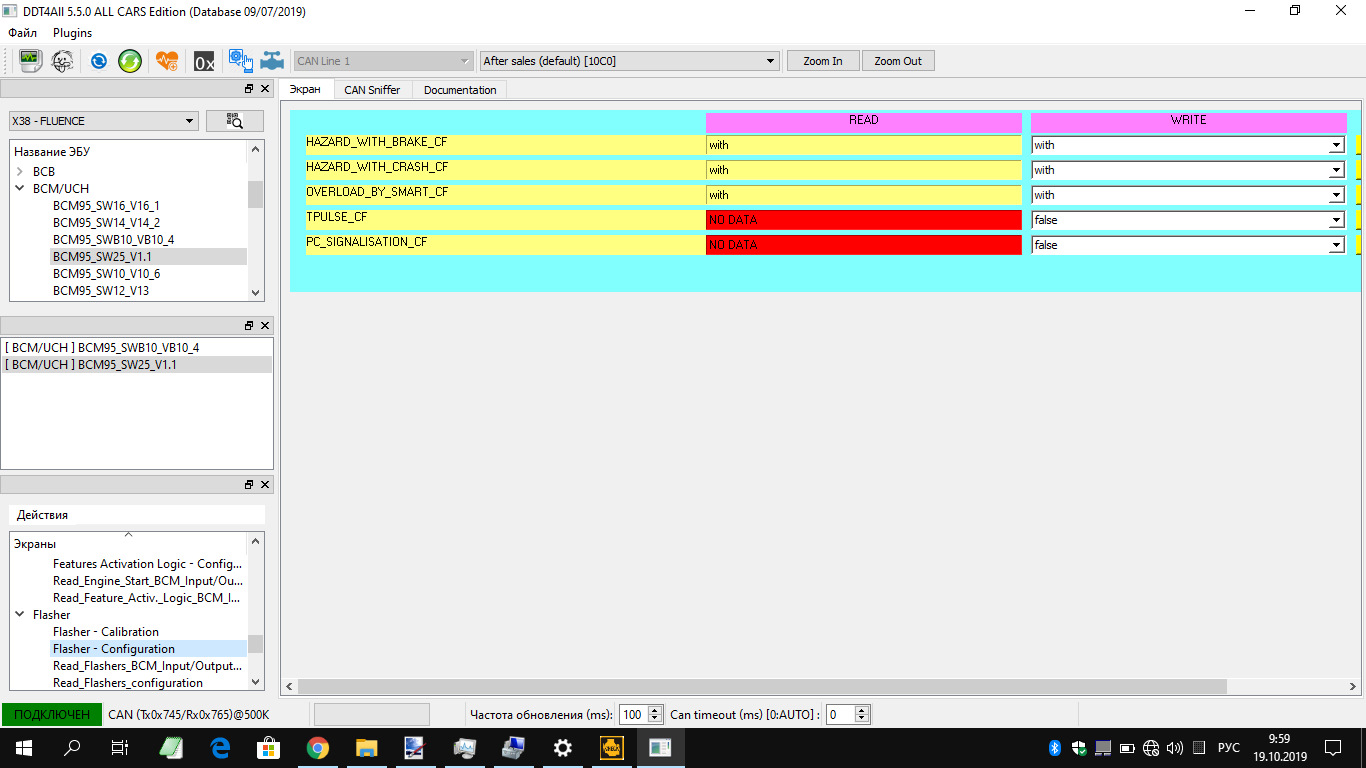Open Windows Settings gear in taskbar
Image resolution: width=1366 pixels, height=768 pixels.
point(563,748)
